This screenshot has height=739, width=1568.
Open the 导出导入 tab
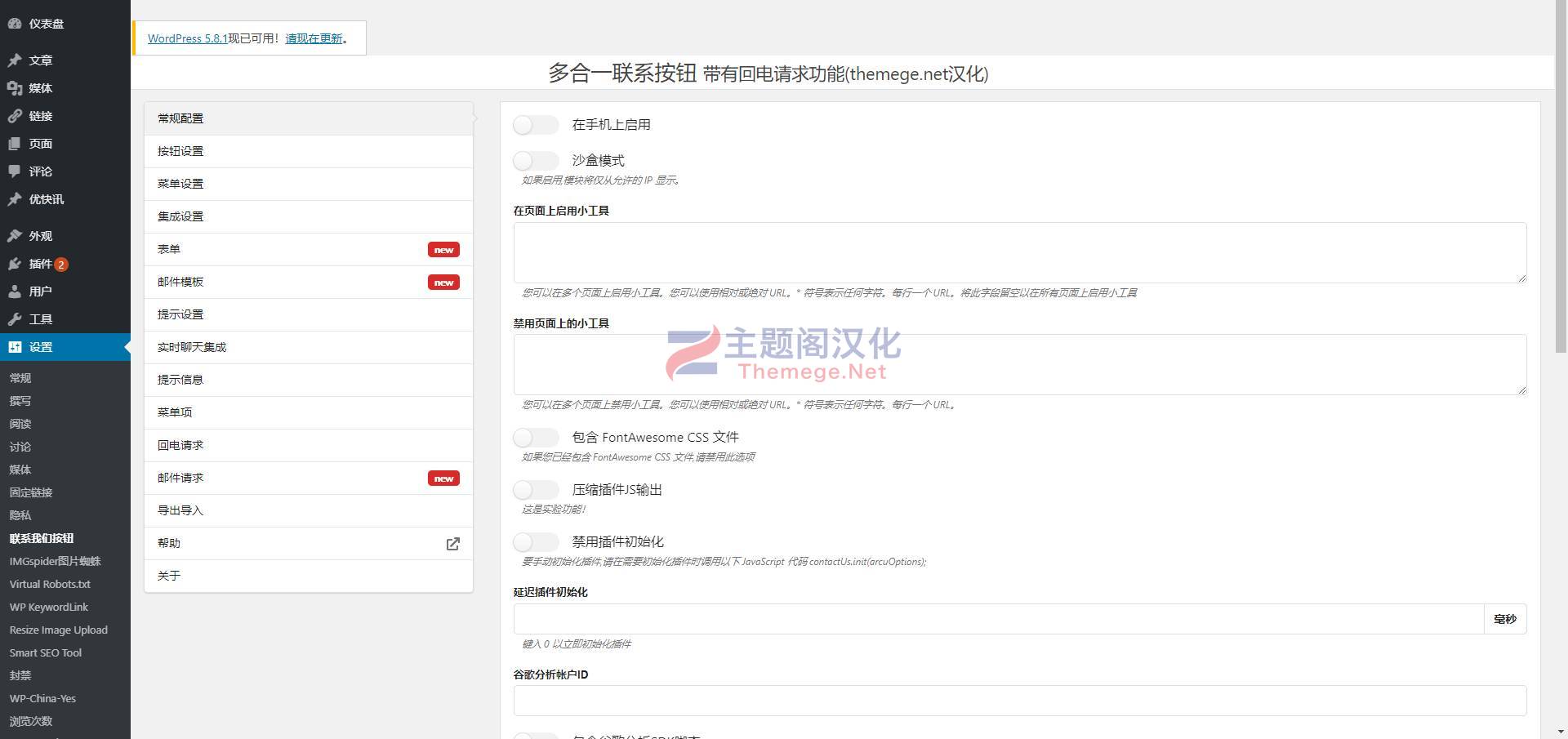tap(309, 510)
